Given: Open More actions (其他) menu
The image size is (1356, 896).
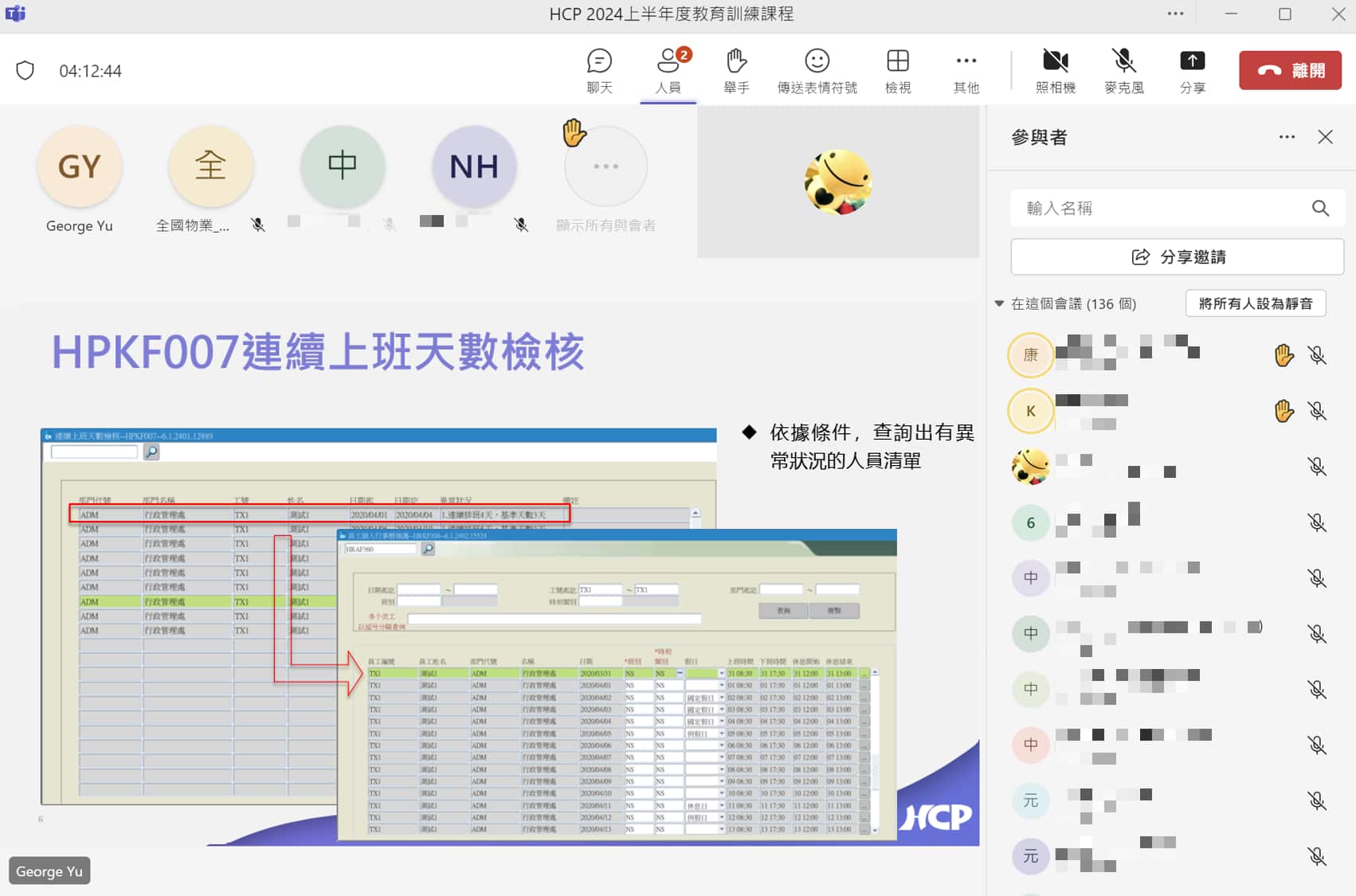Looking at the screenshot, I should click(x=966, y=70).
